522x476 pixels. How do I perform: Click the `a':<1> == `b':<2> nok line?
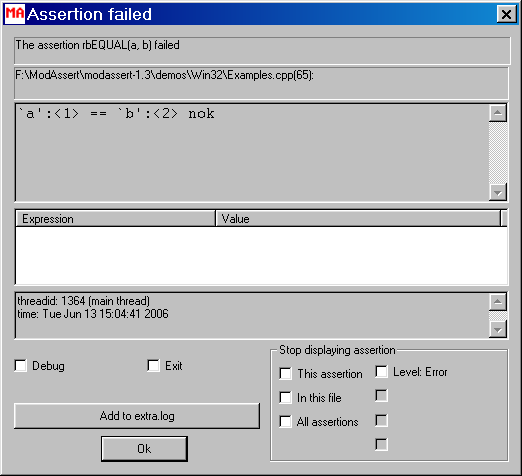(116, 114)
